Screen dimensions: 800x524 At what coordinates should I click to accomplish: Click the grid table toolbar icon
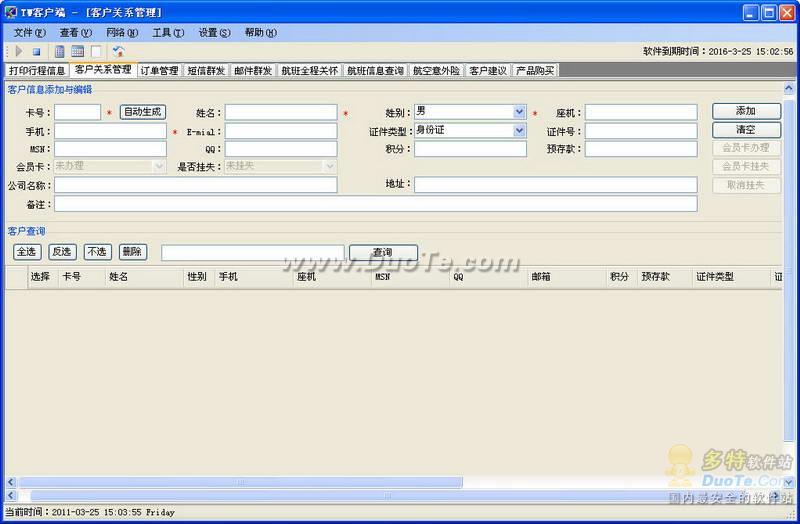tap(78, 51)
